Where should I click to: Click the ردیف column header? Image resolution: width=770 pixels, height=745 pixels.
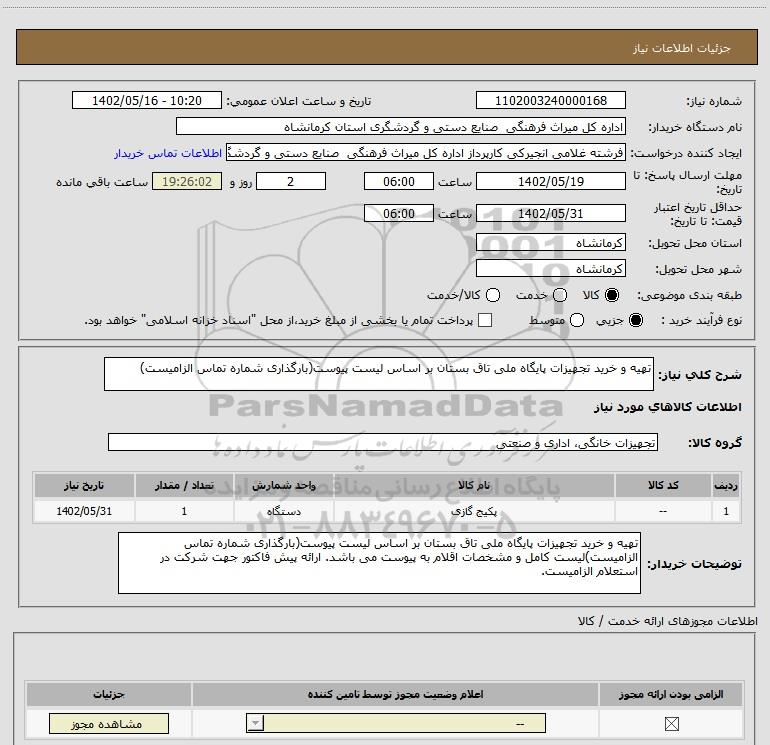click(726, 485)
